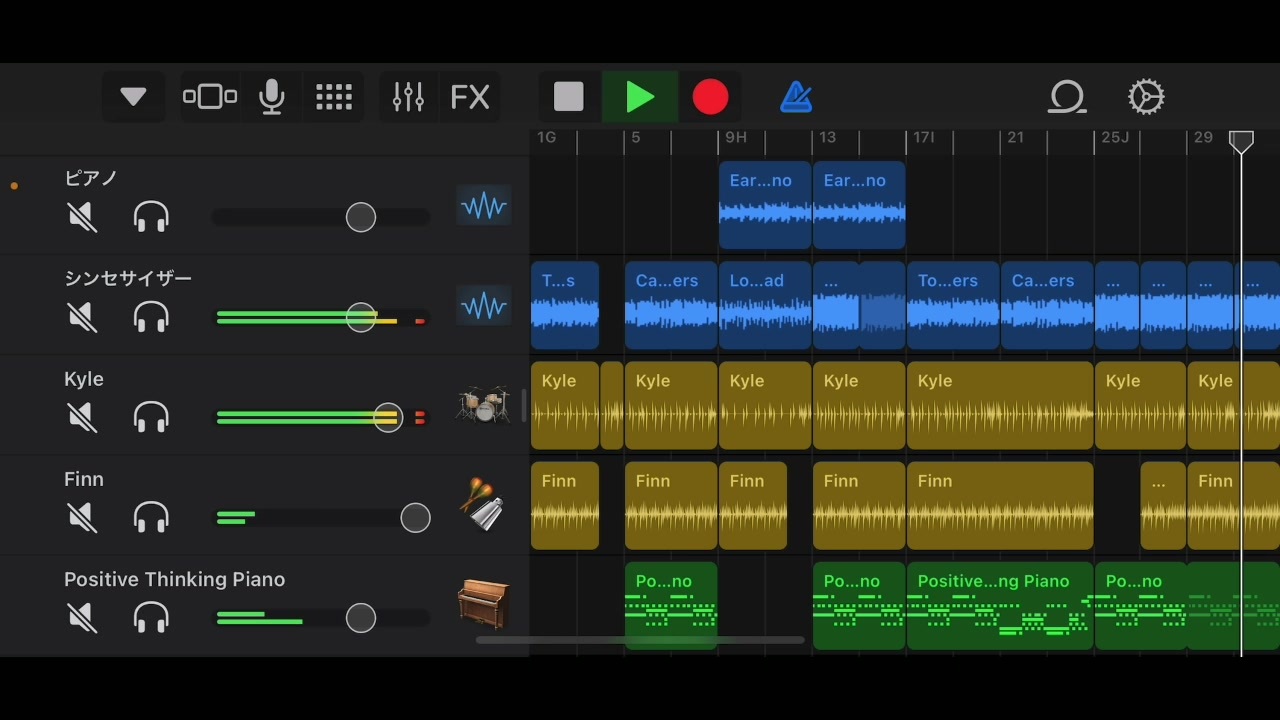The image size is (1280, 720).
Task: Mute the ピアノ track
Action: tap(82, 217)
